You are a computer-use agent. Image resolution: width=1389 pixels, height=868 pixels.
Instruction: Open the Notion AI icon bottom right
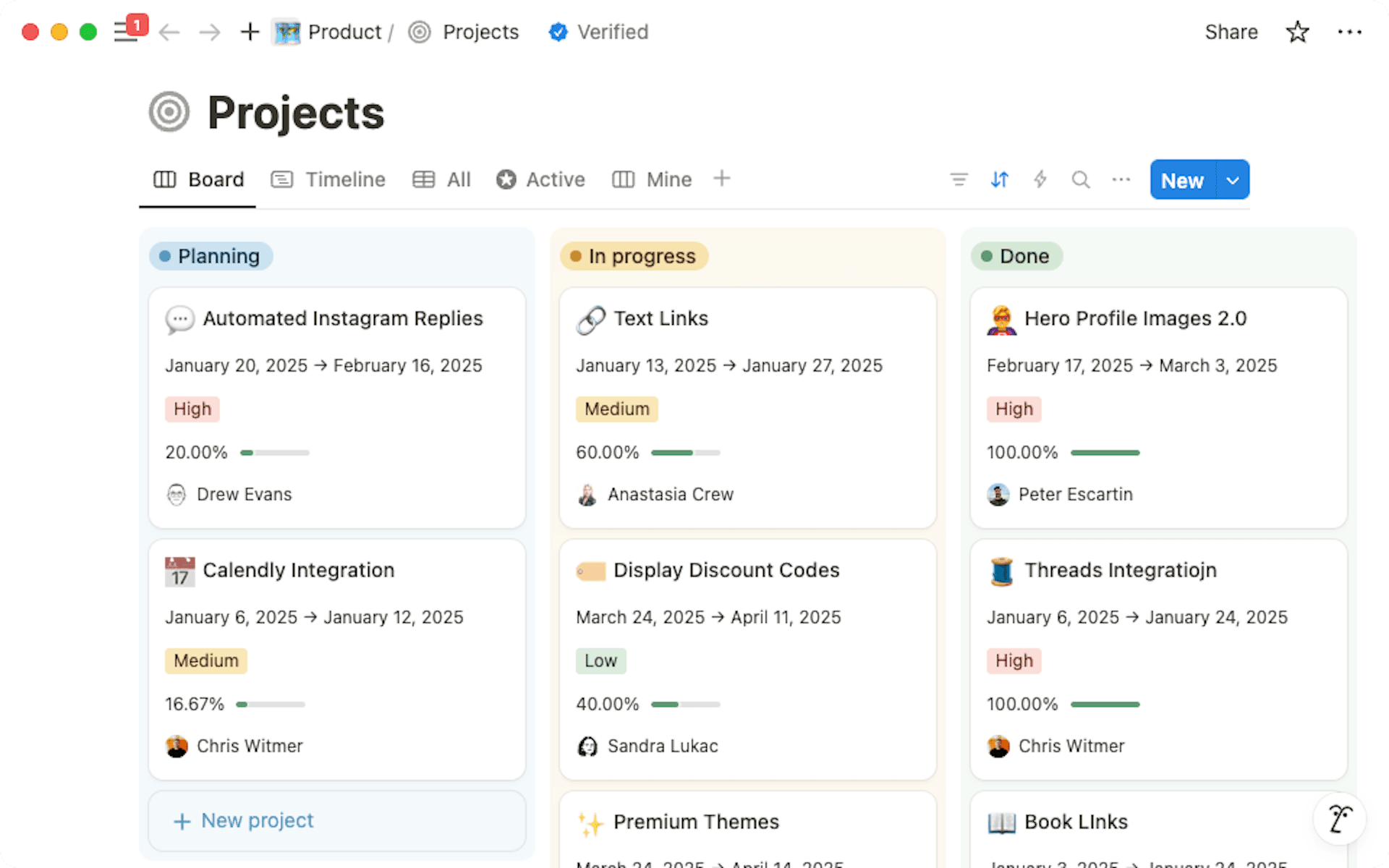point(1340,818)
